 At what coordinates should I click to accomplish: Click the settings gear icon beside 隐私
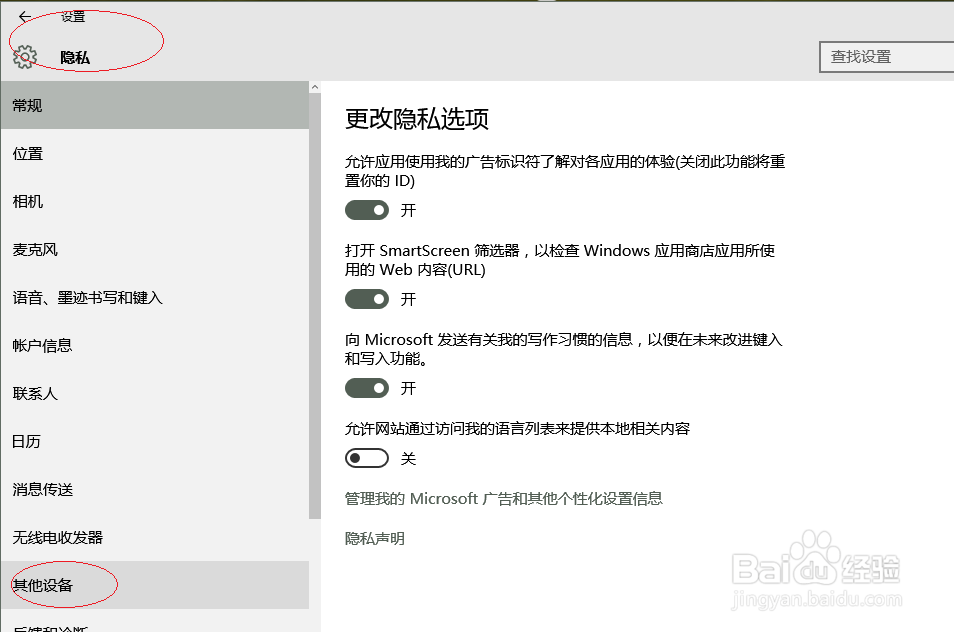coord(25,57)
